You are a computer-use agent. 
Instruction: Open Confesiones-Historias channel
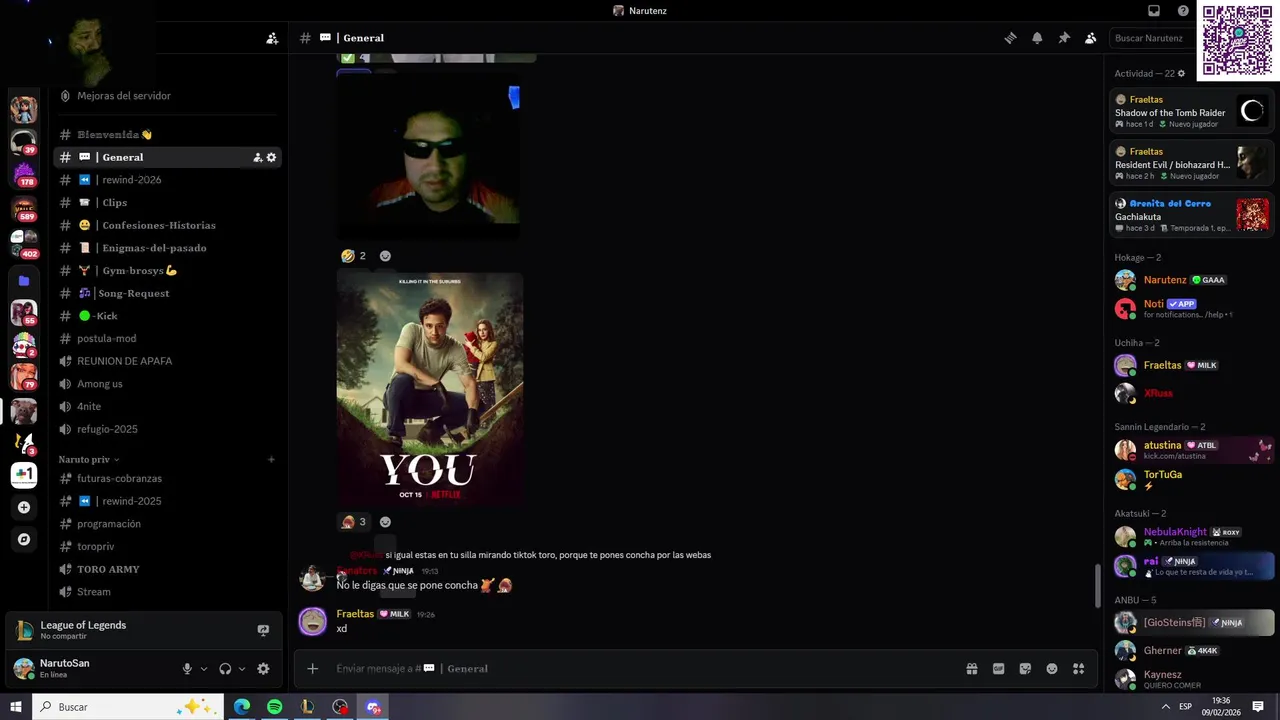(x=168, y=225)
